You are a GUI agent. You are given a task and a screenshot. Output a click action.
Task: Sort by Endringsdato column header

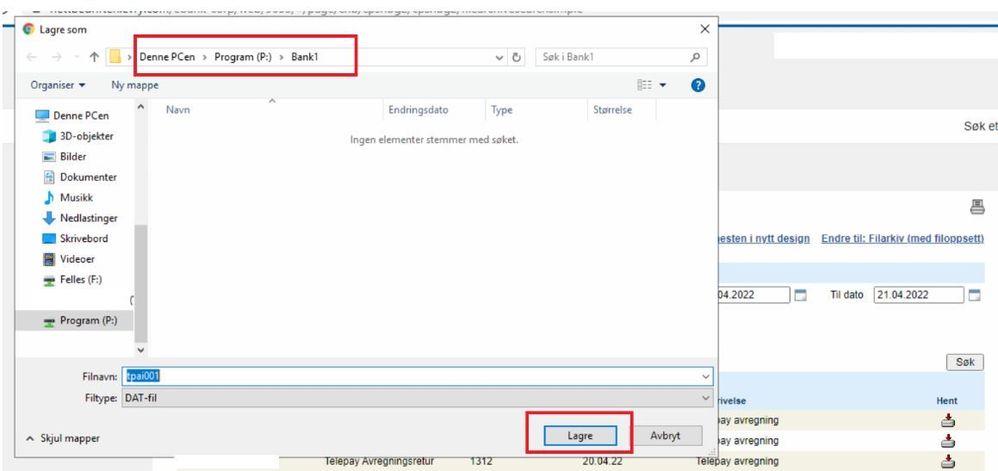pyautogui.click(x=418, y=109)
